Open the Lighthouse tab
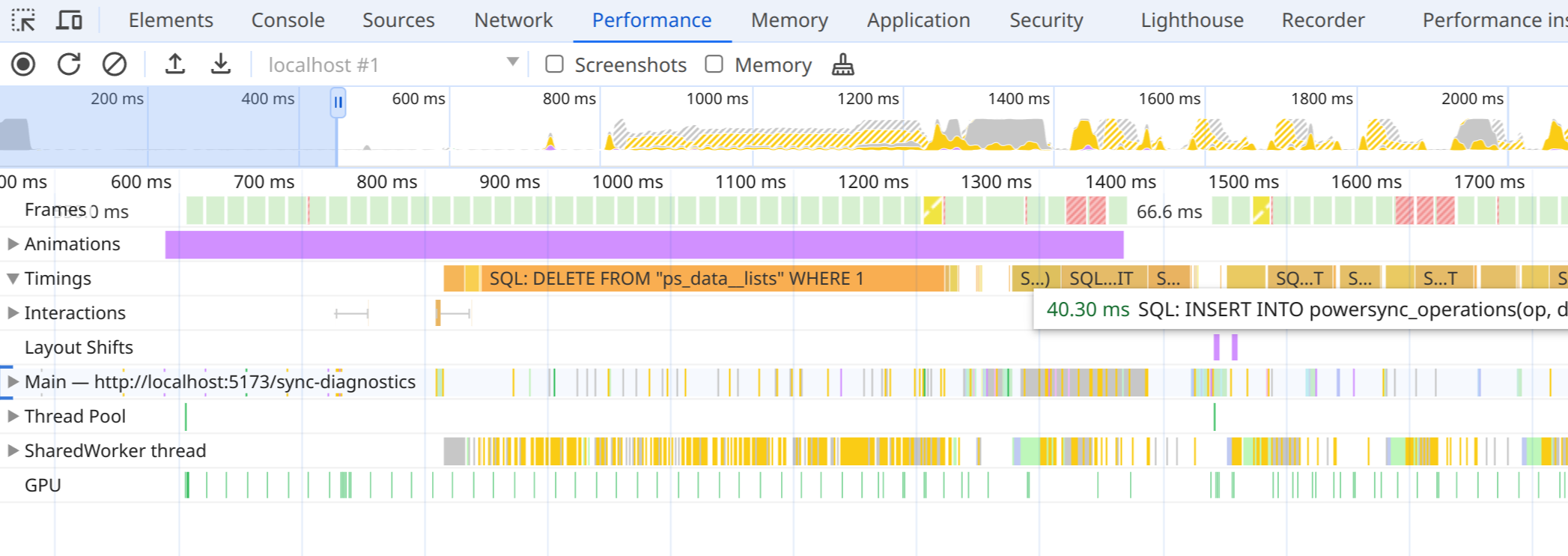The width and height of the screenshot is (1568, 556). pyautogui.click(x=1192, y=20)
